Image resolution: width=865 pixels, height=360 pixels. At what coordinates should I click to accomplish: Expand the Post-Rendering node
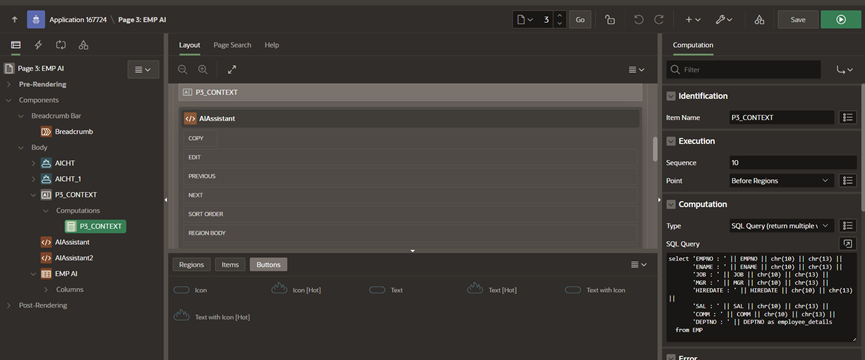click(8, 305)
